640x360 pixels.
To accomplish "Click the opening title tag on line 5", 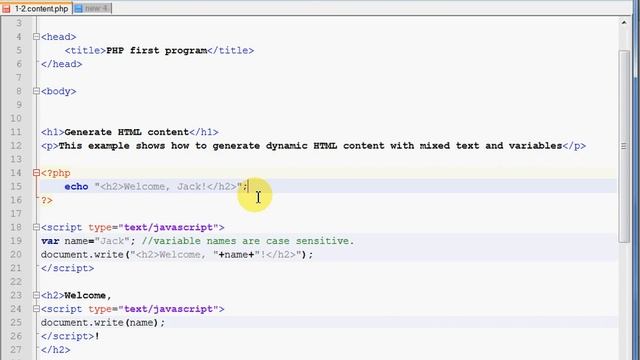I will tap(85, 51).
